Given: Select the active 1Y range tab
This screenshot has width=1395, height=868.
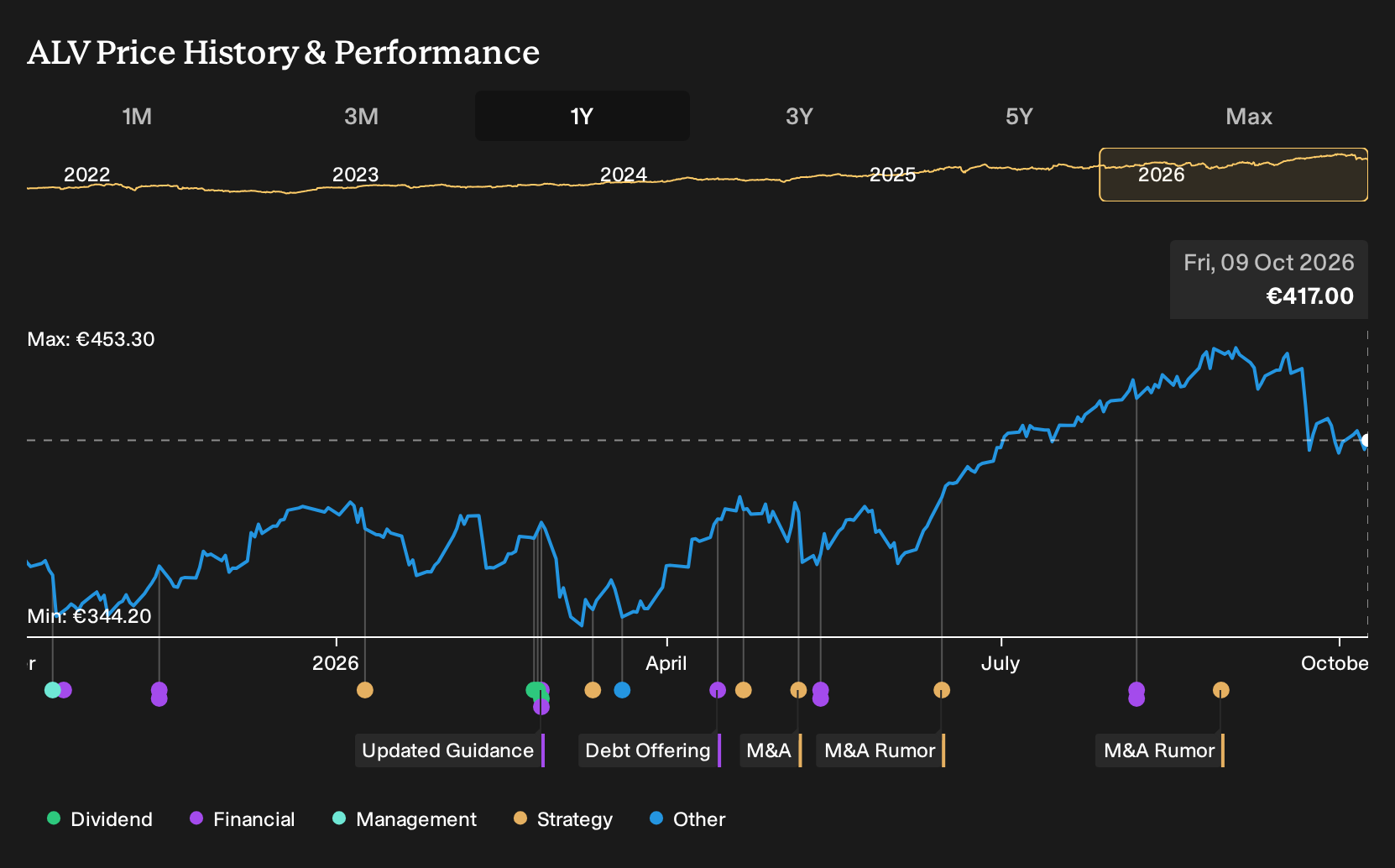Looking at the screenshot, I should click(582, 116).
